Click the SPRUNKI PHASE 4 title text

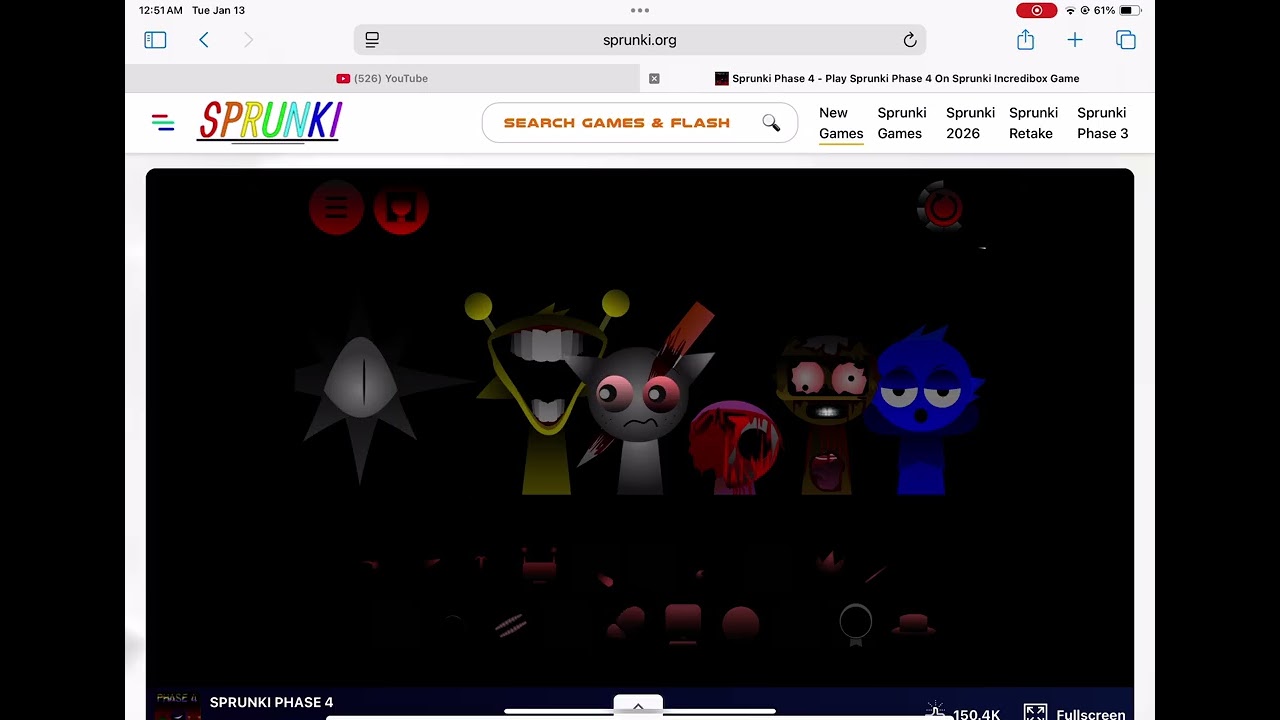[271, 702]
